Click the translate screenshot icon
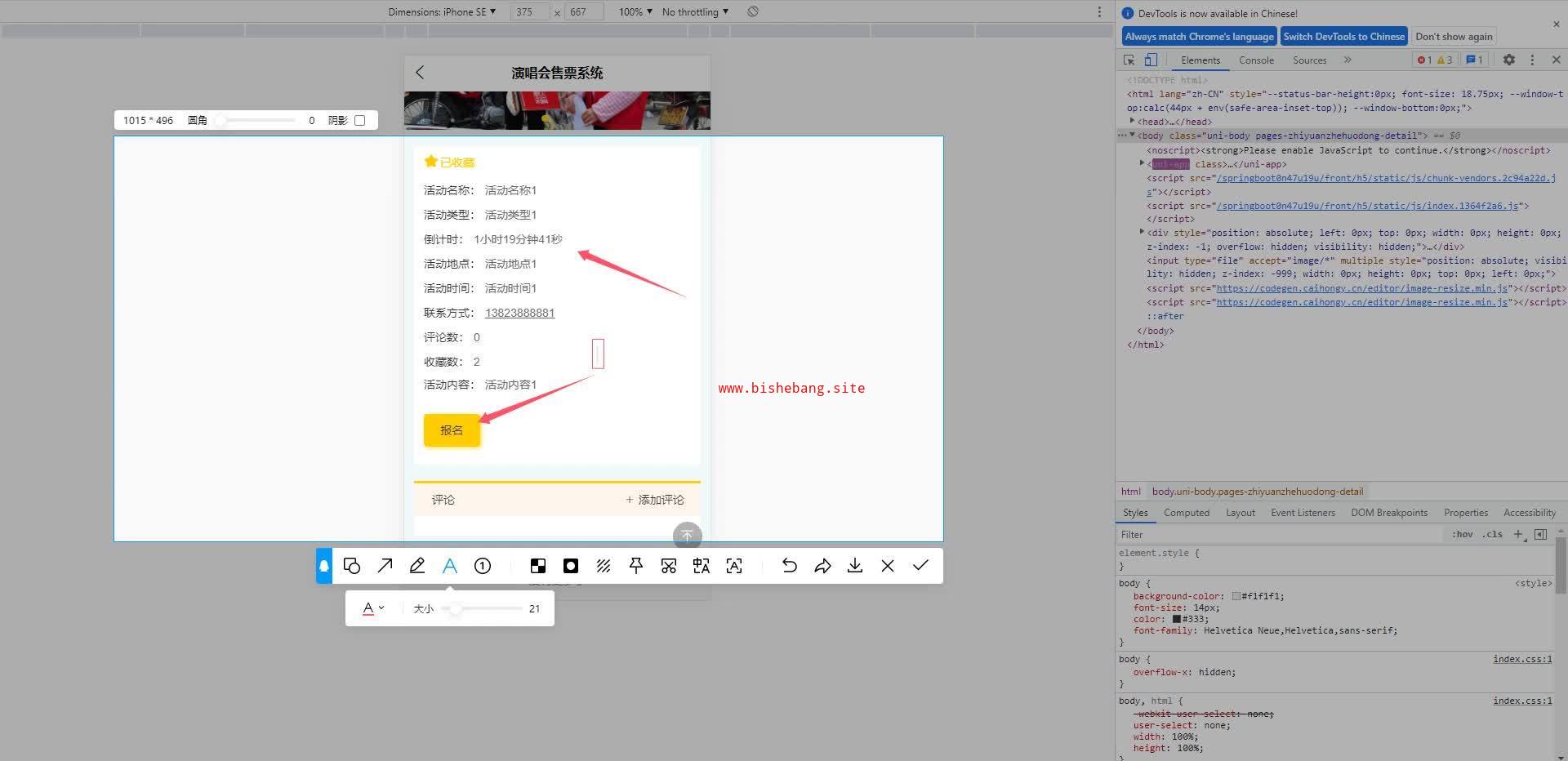 tap(702, 566)
